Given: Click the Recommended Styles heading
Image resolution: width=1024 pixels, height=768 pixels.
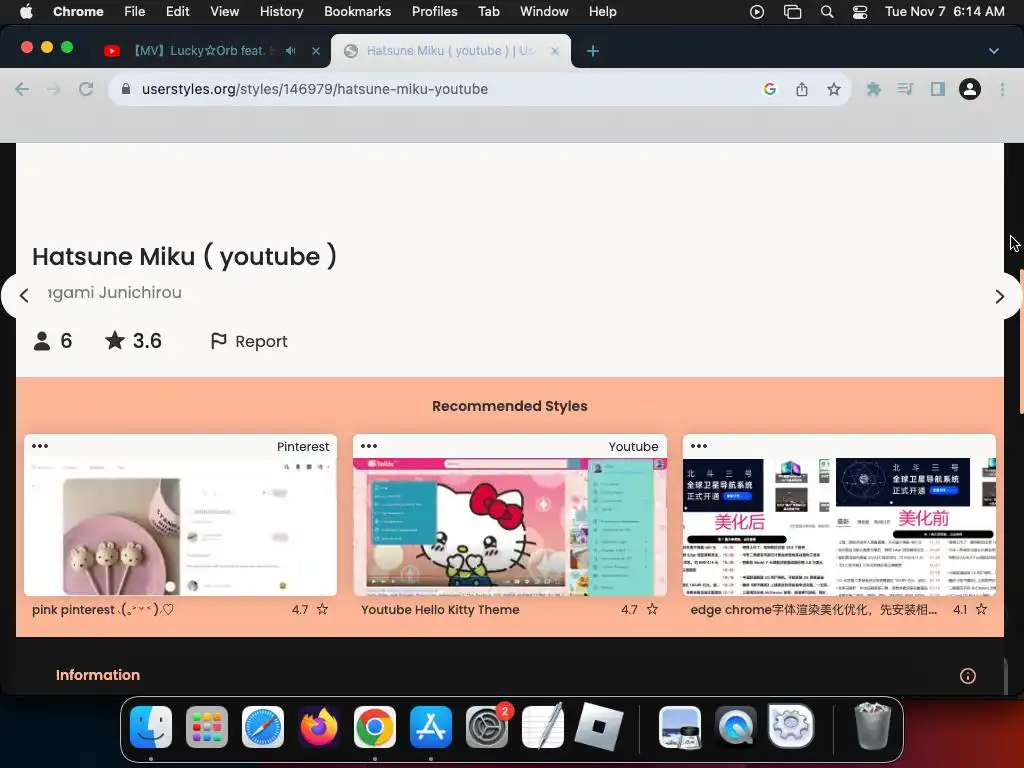Looking at the screenshot, I should coord(510,406).
